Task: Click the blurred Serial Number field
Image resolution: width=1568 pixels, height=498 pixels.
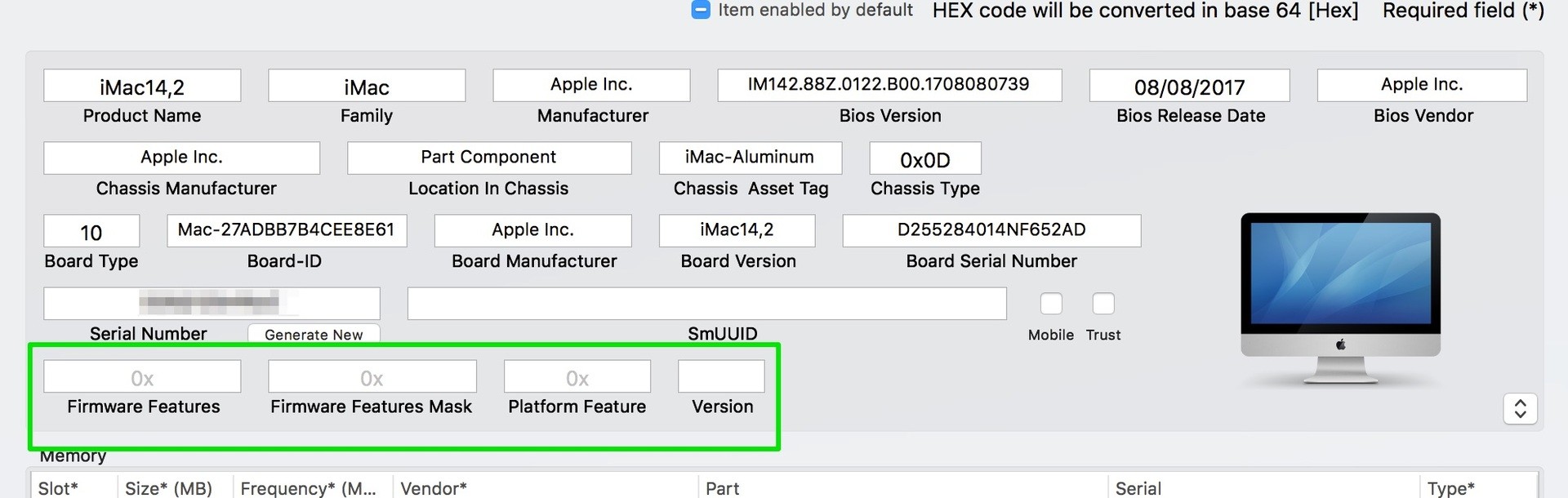Action: pos(212,304)
